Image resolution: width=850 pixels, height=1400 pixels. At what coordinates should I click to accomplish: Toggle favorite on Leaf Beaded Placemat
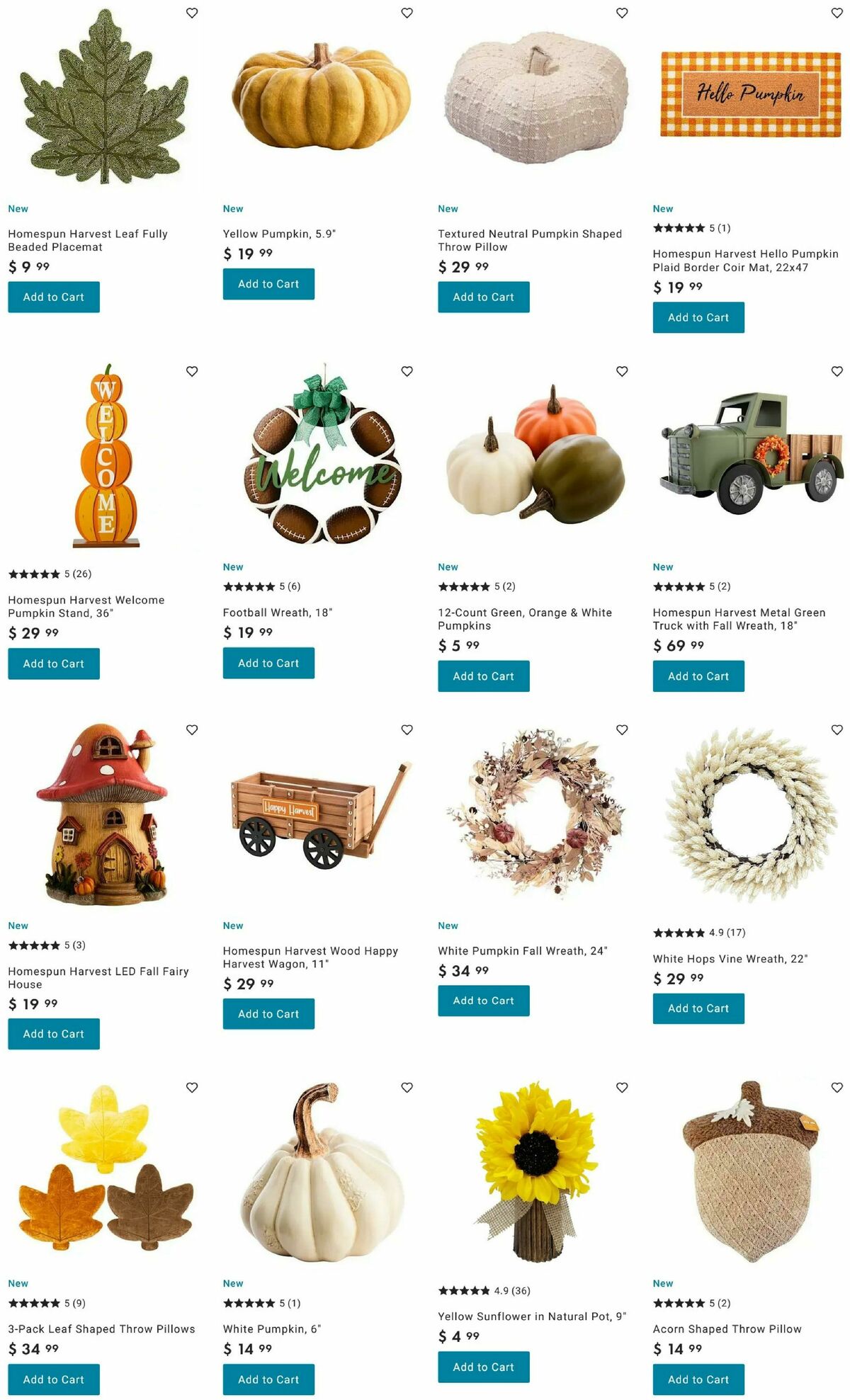(x=192, y=13)
